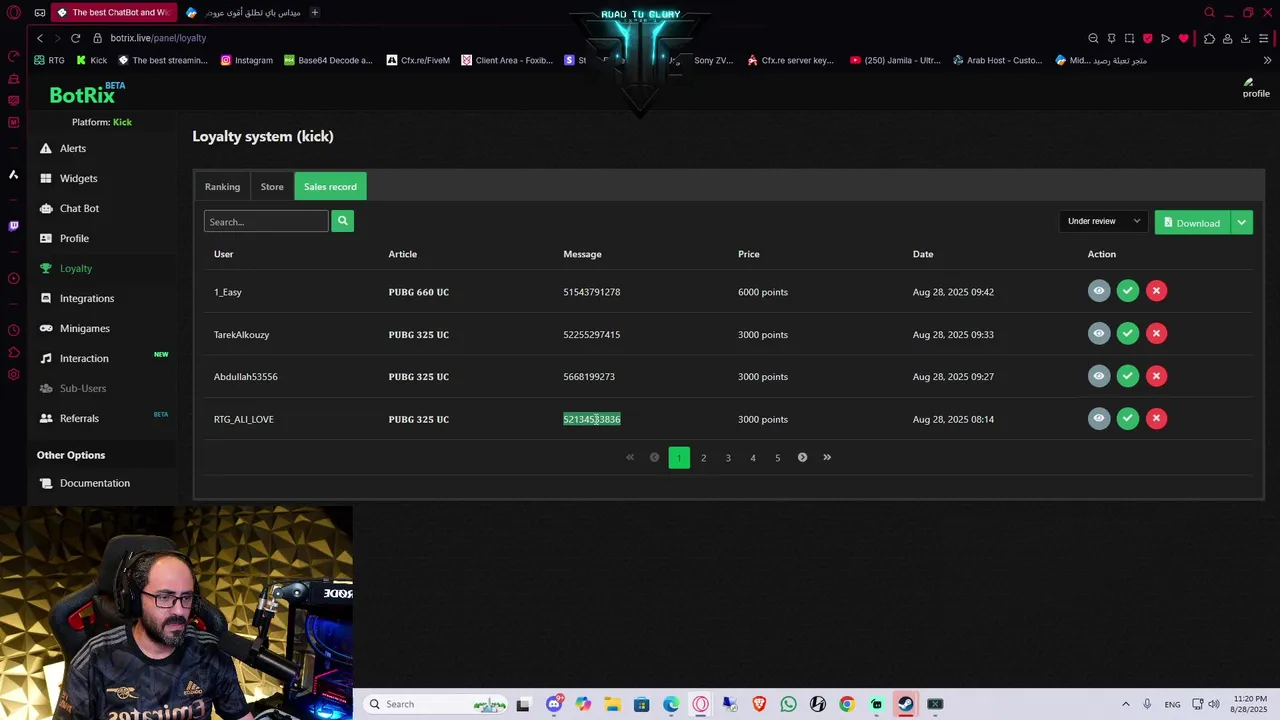
Task: Click the green search magnifier button
Action: click(x=342, y=221)
